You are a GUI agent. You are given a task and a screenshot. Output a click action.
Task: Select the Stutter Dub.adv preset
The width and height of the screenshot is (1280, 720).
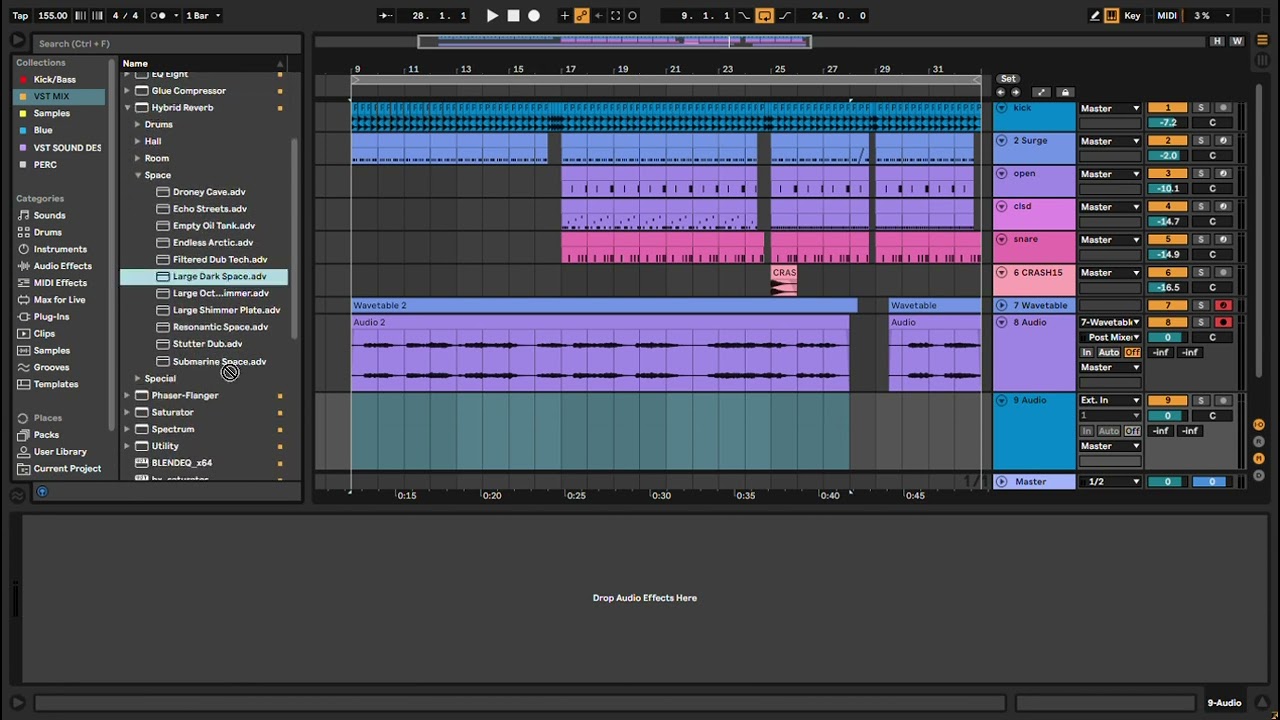(207, 344)
